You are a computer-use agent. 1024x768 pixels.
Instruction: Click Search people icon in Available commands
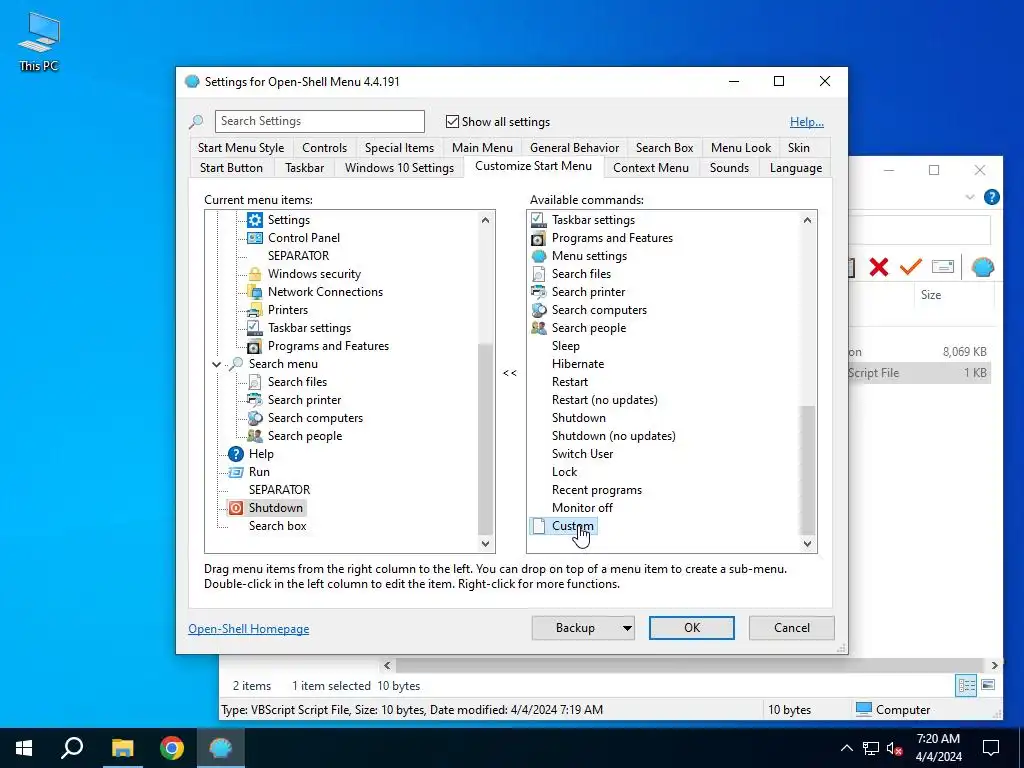pyautogui.click(x=538, y=328)
